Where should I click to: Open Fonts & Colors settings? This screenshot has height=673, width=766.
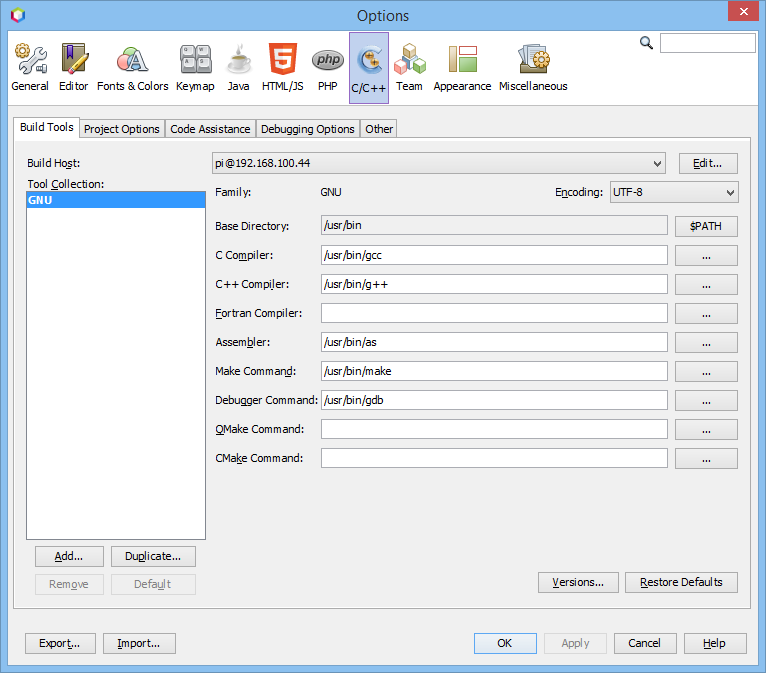132,68
